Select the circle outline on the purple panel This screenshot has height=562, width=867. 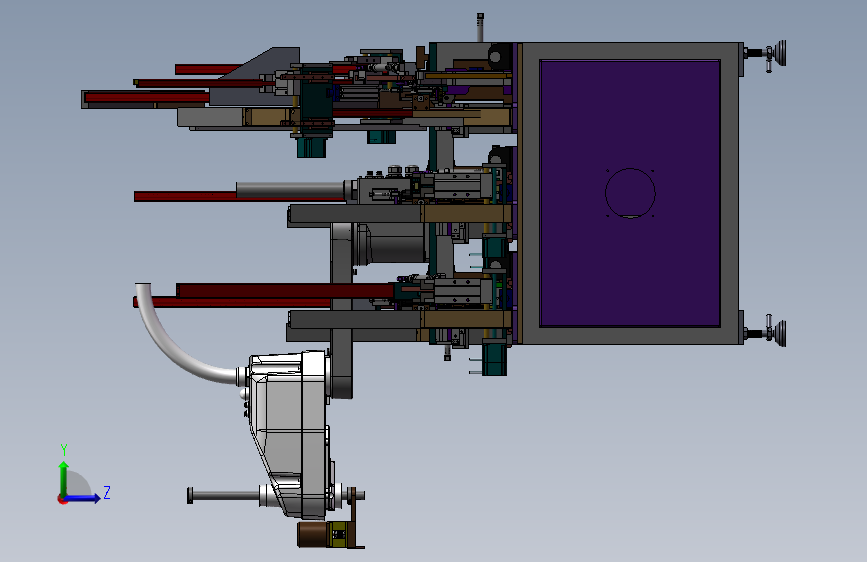click(630, 193)
